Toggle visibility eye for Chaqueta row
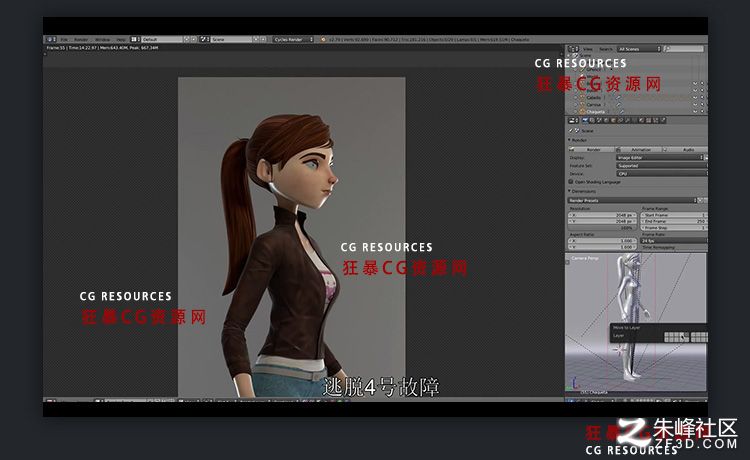 tap(695, 111)
